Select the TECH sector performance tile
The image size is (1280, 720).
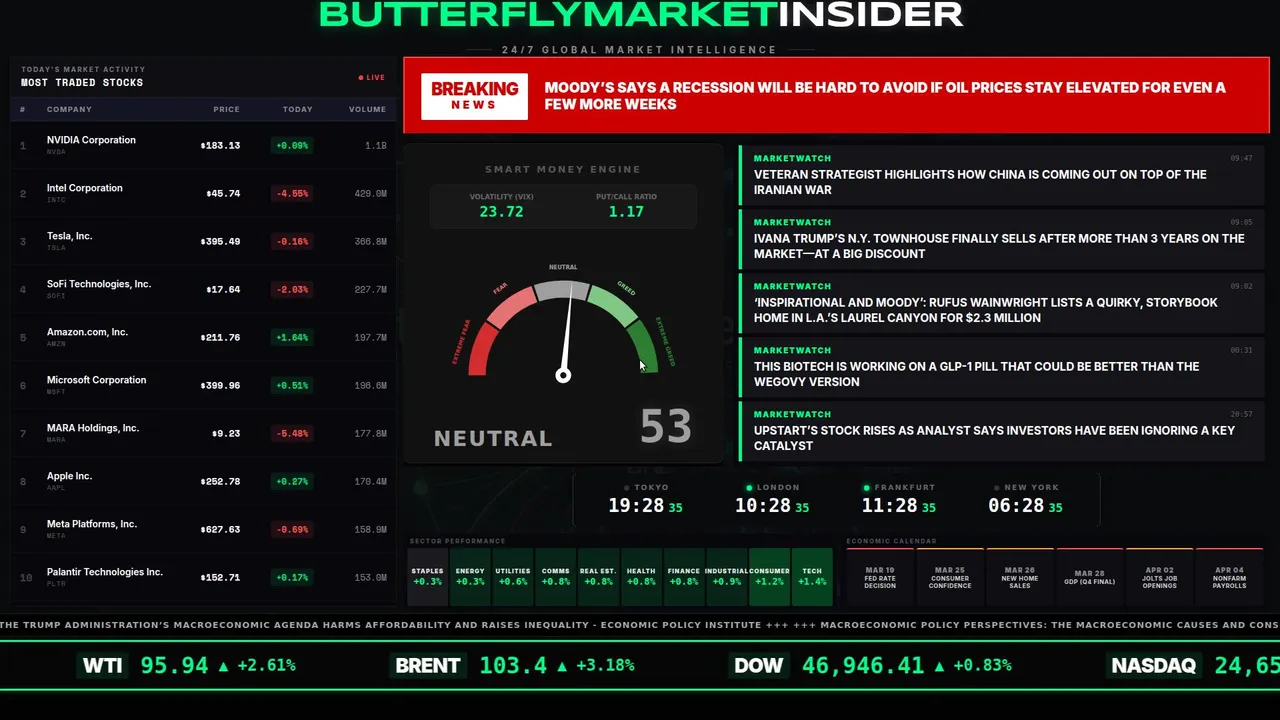click(x=812, y=577)
